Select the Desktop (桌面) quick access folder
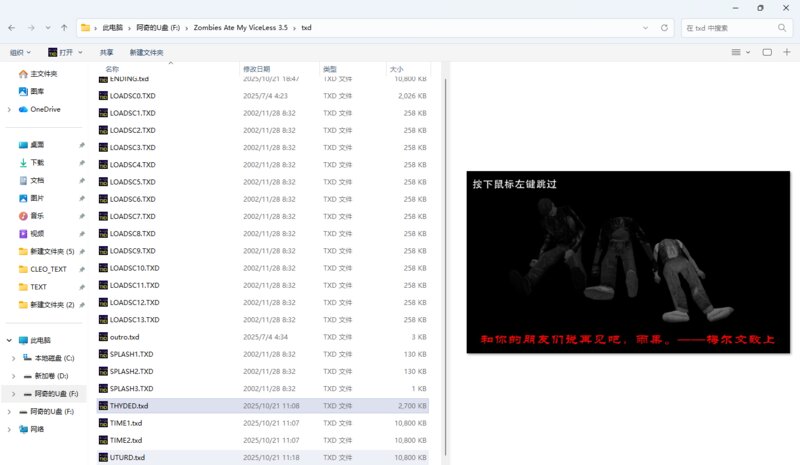 click(37, 144)
